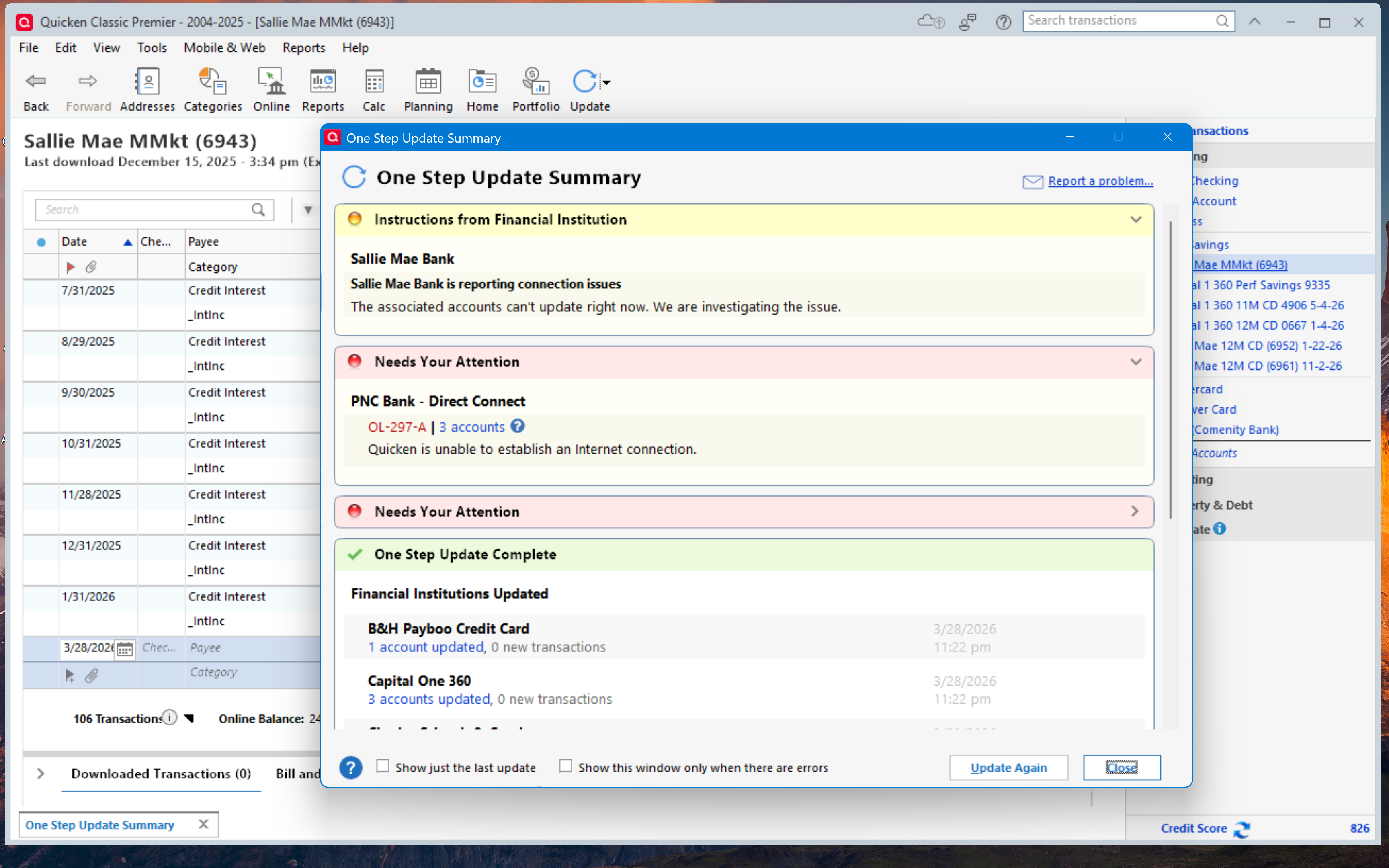Screen dimensions: 1389x868
Task: Open the Report a problem link
Action: pyautogui.click(x=1100, y=181)
